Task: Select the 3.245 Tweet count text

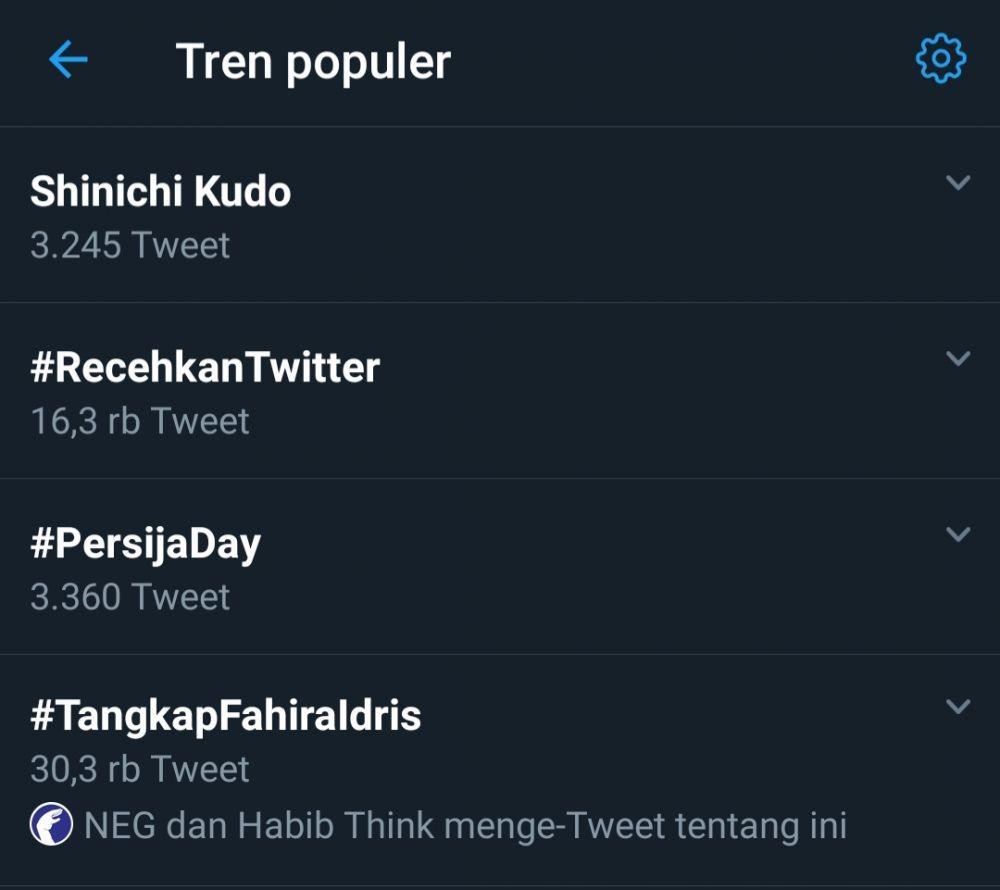Action: [129, 245]
